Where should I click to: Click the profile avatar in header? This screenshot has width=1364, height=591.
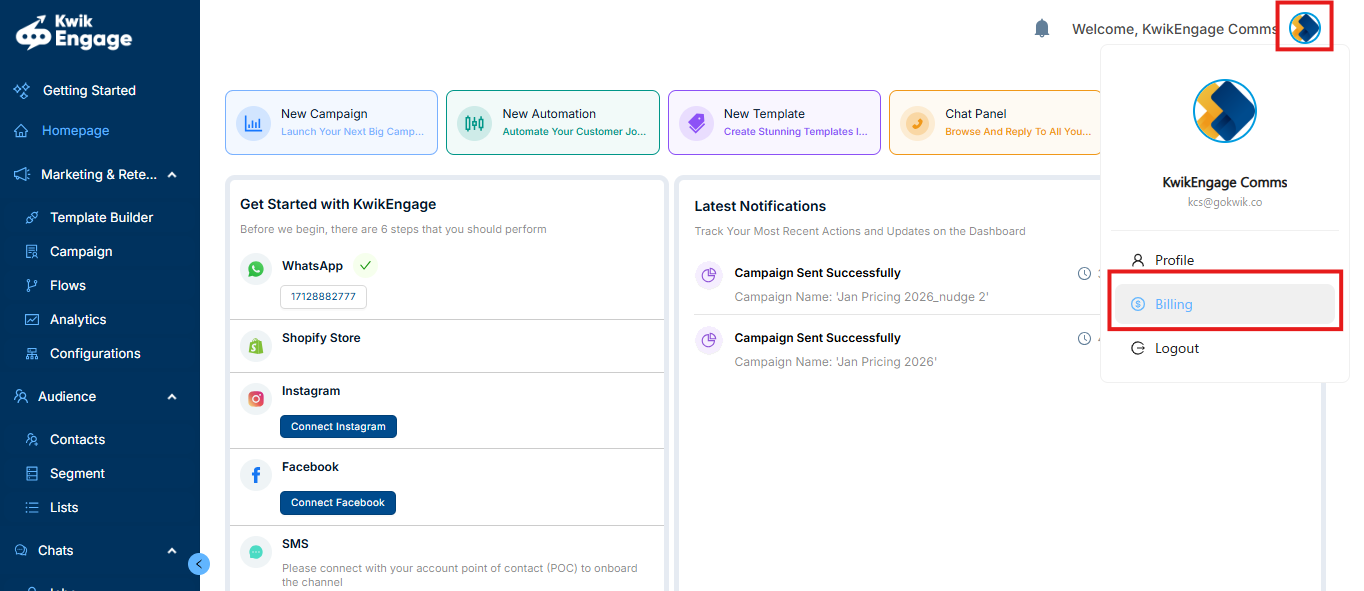[x=1304, y=28]
